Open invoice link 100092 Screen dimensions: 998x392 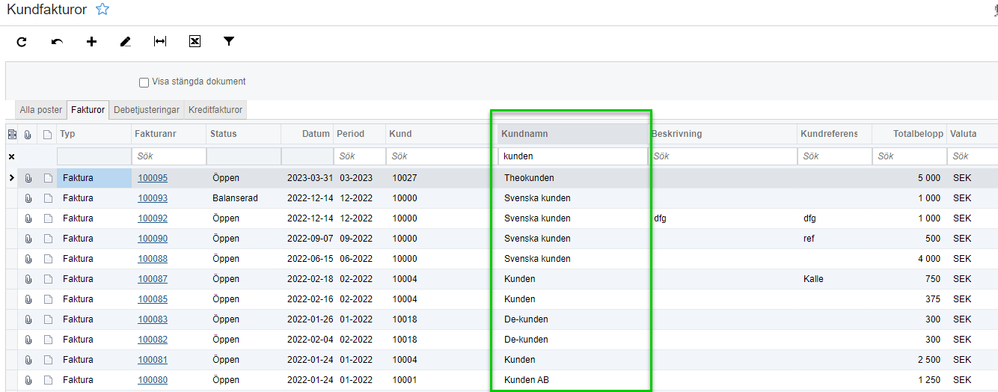point(153,218)
